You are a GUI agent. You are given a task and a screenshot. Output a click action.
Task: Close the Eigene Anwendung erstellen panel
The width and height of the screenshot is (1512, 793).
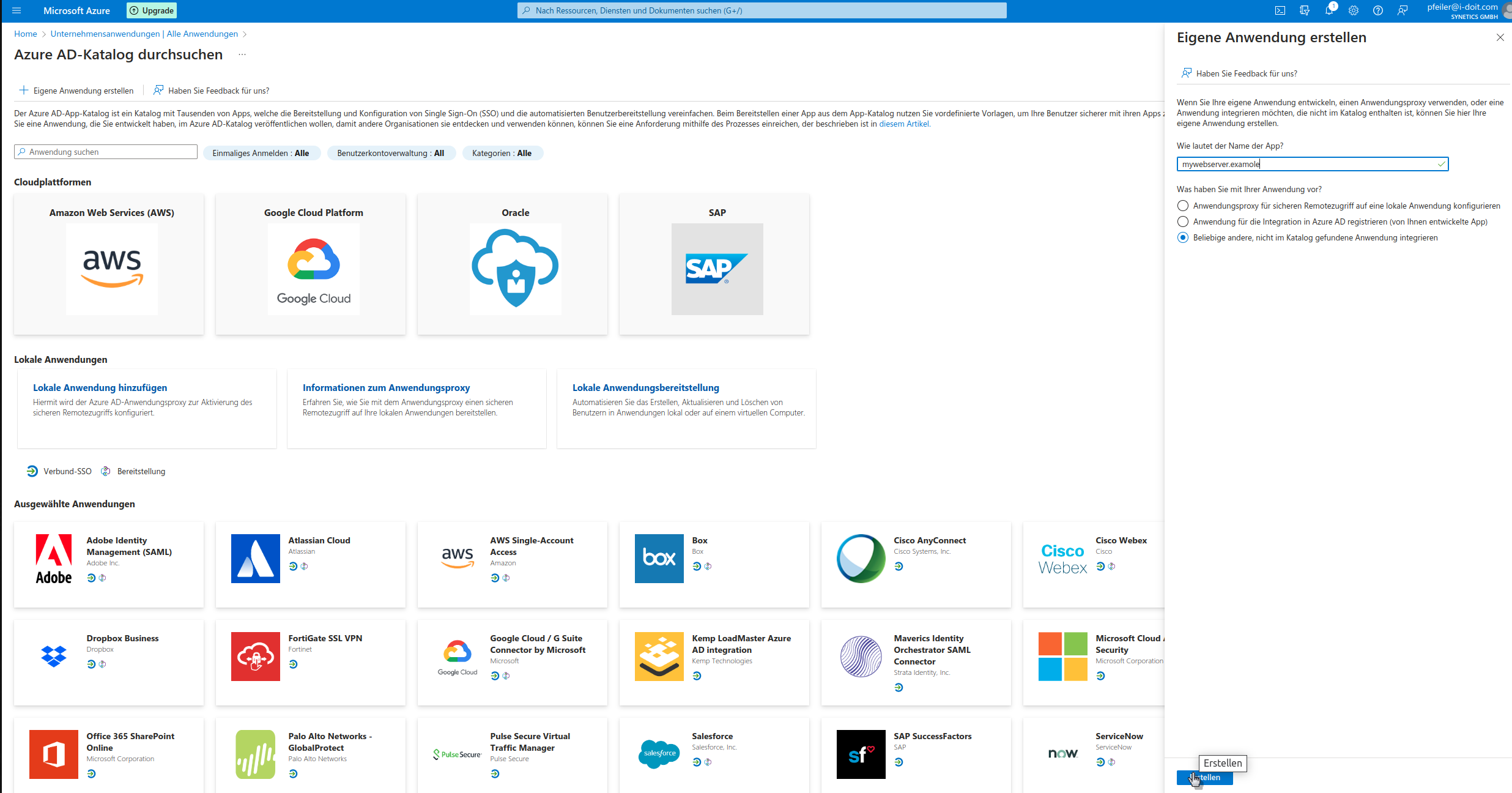pos(1500,37)
